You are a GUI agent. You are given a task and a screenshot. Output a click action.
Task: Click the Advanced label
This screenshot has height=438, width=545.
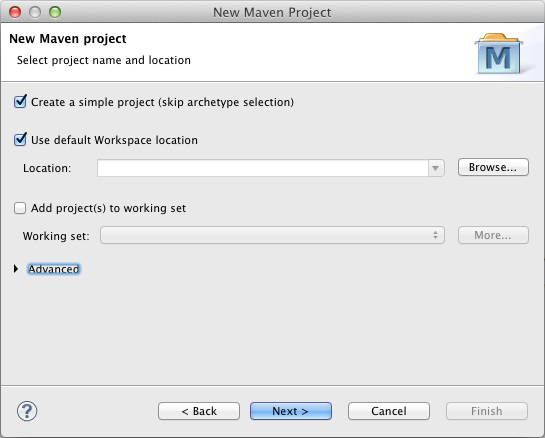54,269
